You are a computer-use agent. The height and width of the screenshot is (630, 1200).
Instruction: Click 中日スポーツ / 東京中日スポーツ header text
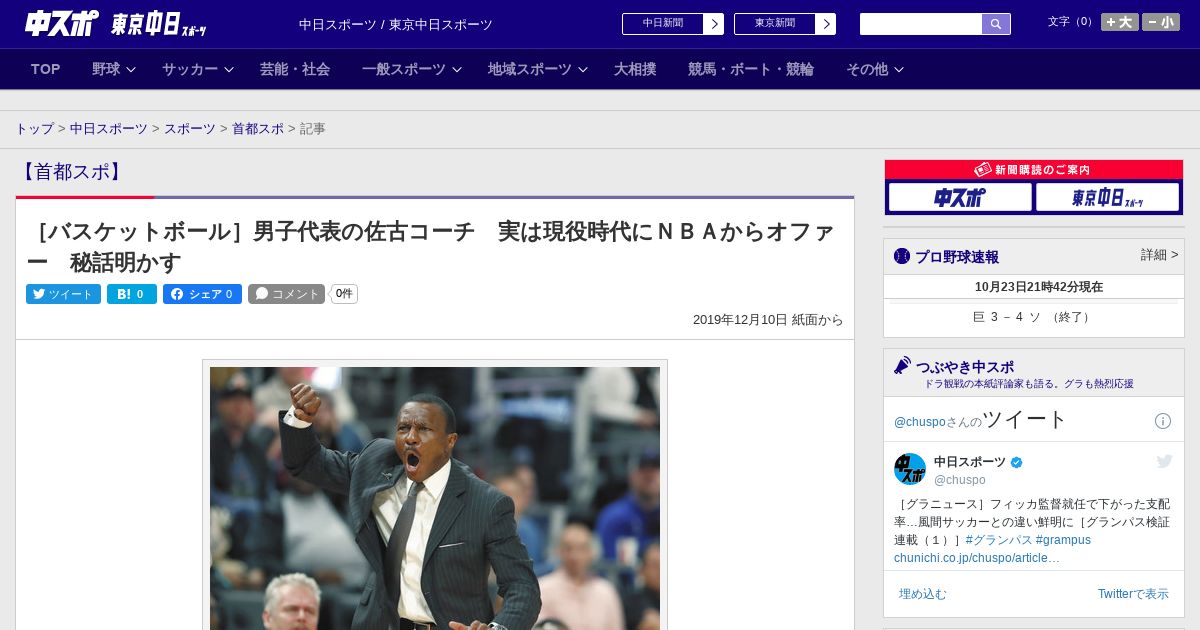pos(396,25)
